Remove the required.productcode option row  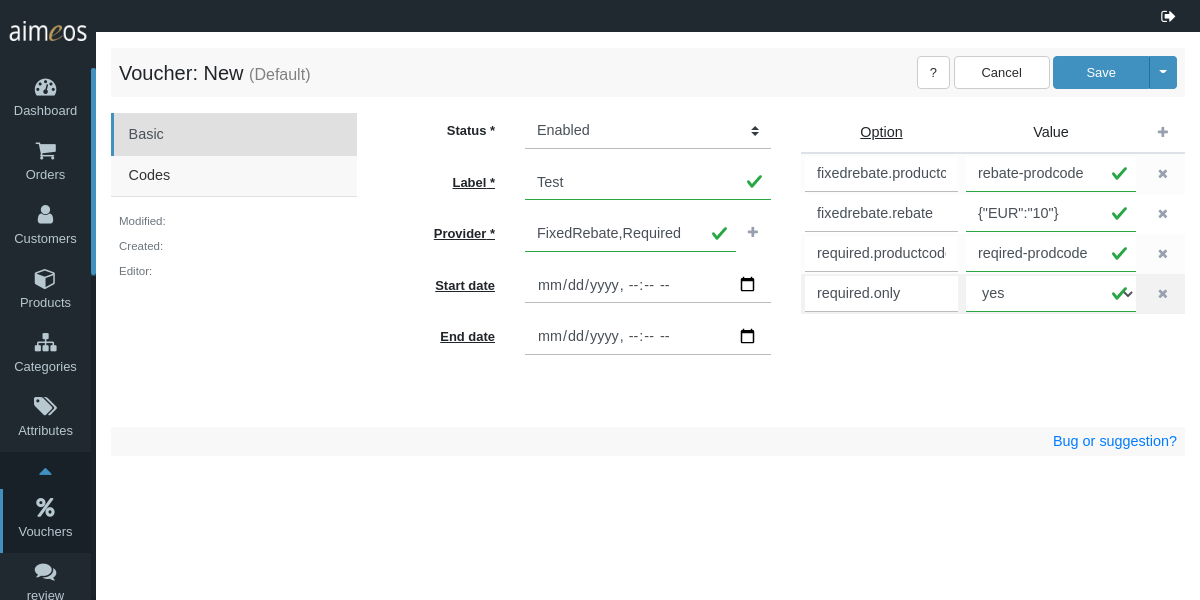1162,253
